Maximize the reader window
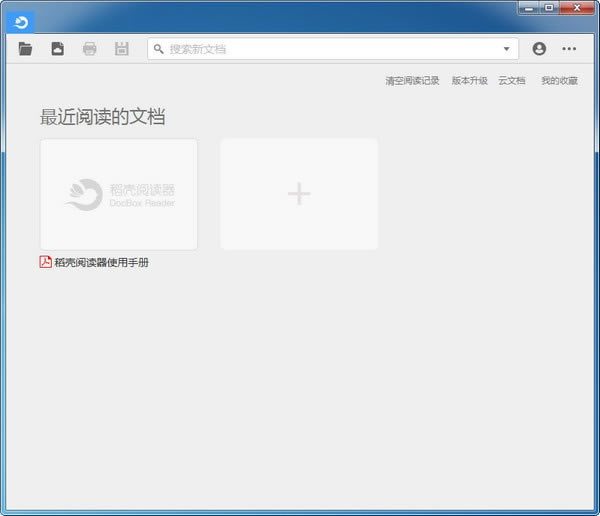600x516 pixels. [550, 8]
